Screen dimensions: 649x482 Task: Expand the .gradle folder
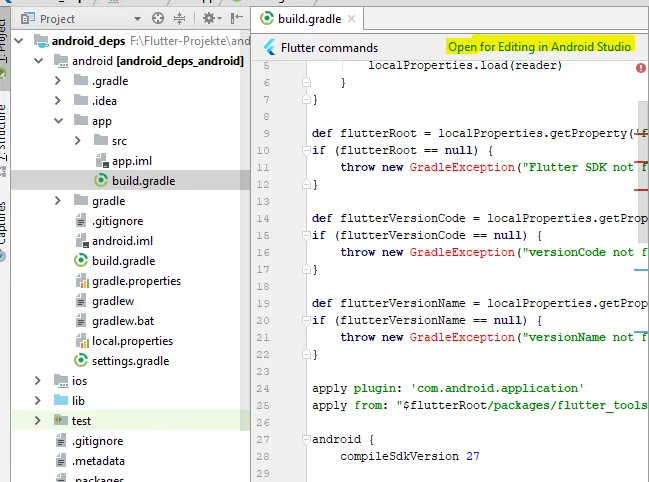pyautogui.click(x=58, y=81)
